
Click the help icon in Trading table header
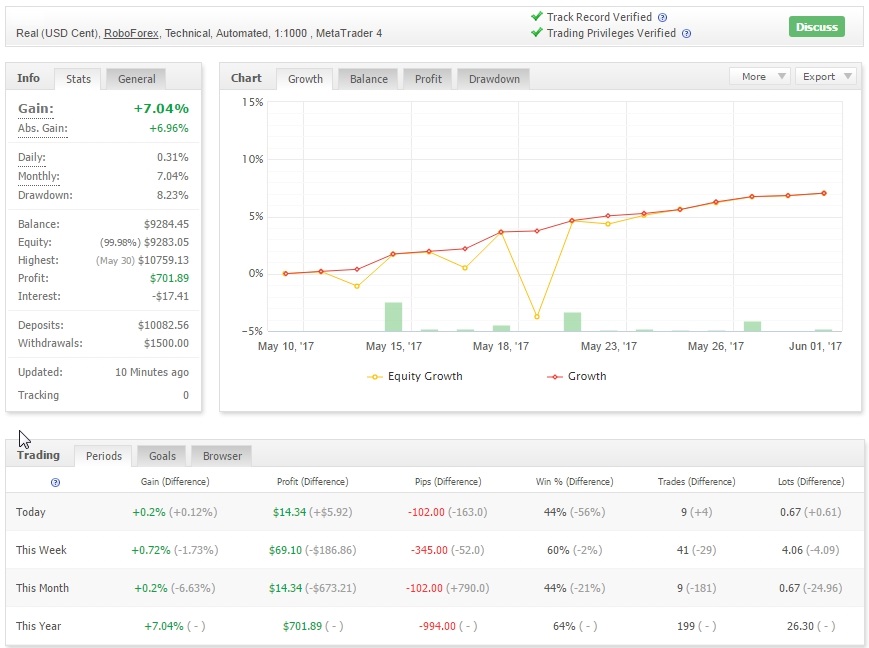(x=55, y=482)
